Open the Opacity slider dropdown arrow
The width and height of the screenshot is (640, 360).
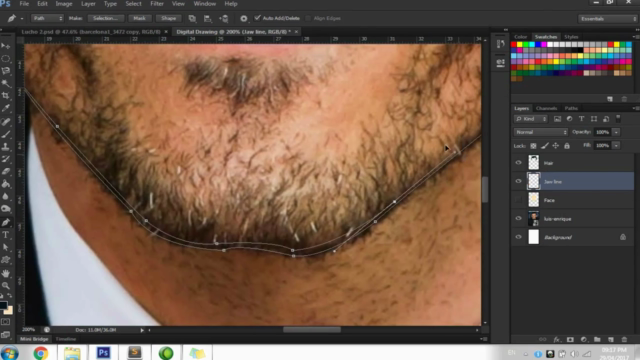click(616, 132)
